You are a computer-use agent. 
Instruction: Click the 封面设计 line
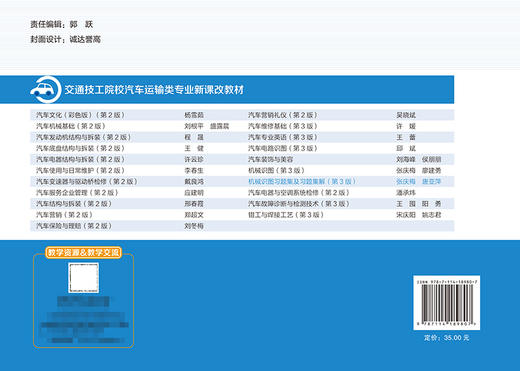65,39
